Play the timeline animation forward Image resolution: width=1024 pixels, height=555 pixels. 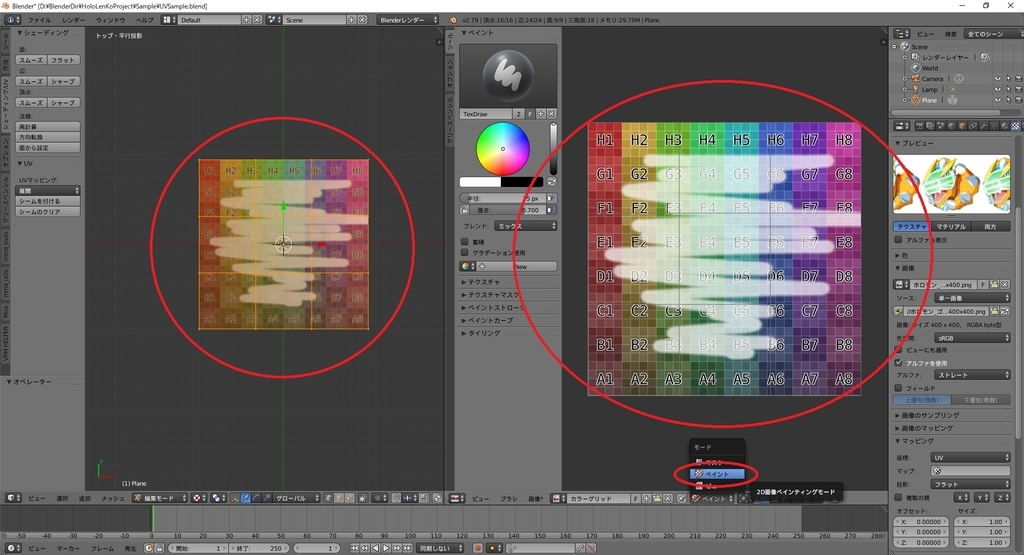(386, 548)
